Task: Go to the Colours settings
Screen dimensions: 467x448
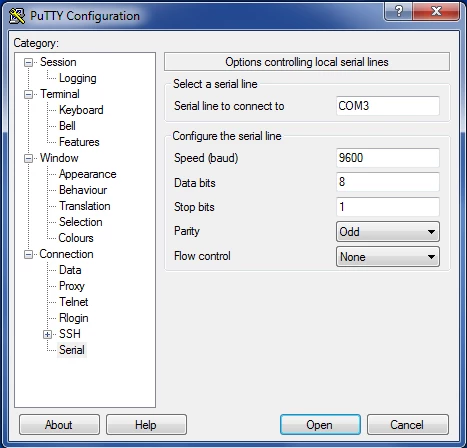Action: [x=76, y=238]
